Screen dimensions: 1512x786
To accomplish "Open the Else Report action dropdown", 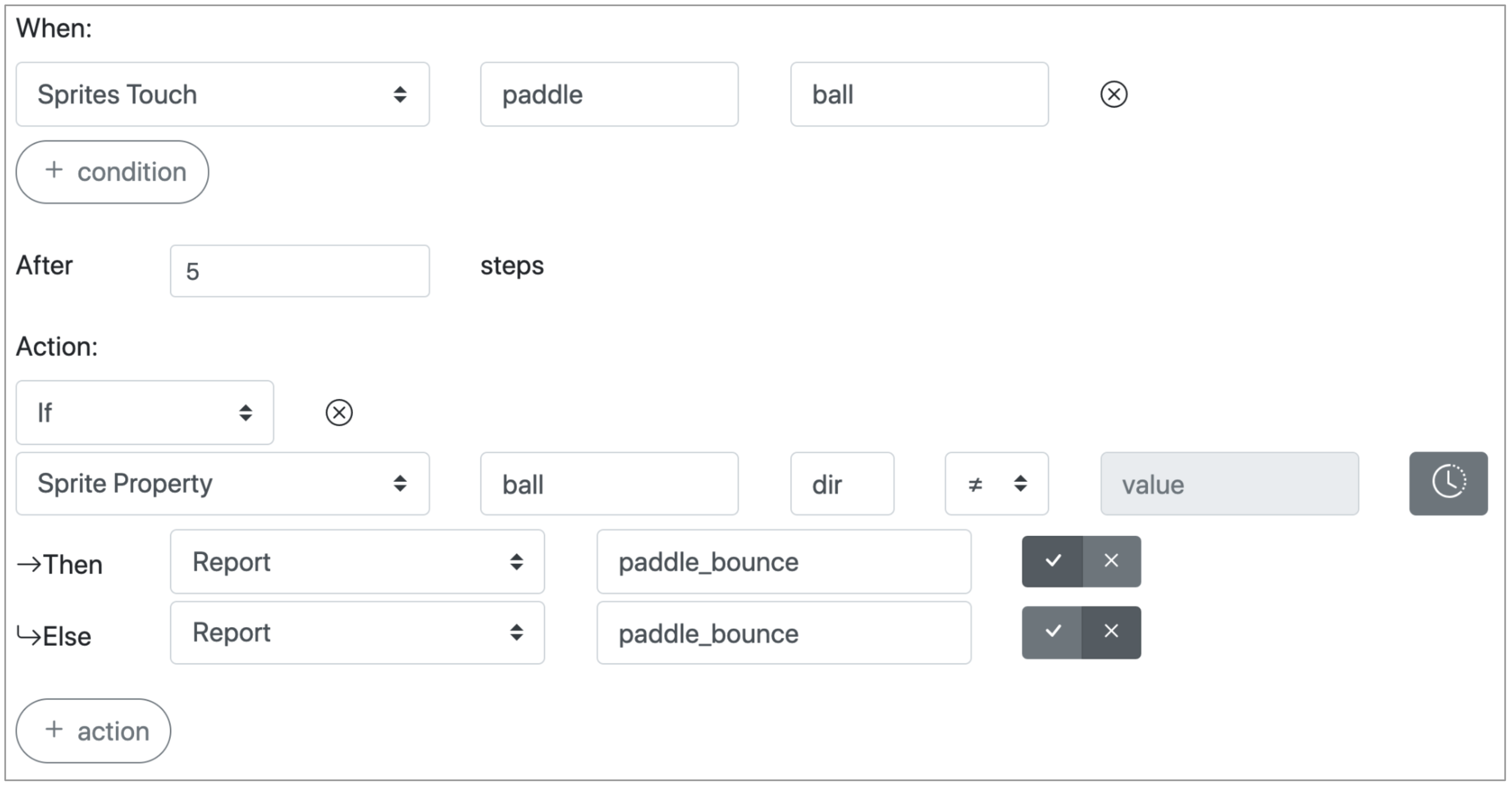I will (357, 633).
